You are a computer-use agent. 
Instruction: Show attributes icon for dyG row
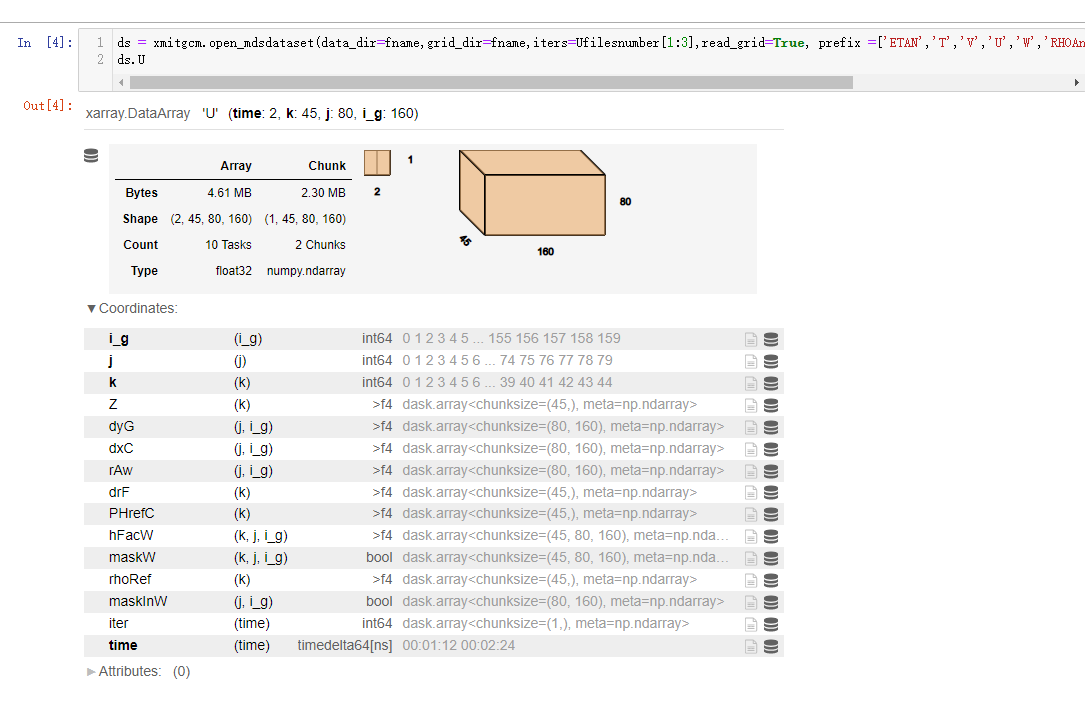tap(751, 428)
